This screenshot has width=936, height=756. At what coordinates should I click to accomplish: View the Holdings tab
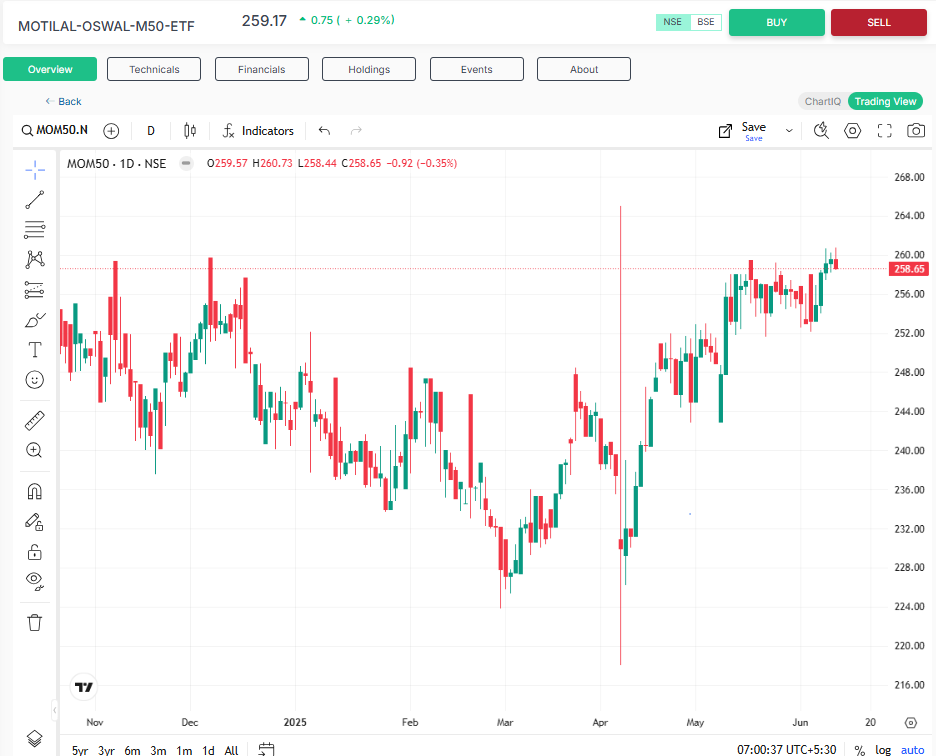(369, 69)
